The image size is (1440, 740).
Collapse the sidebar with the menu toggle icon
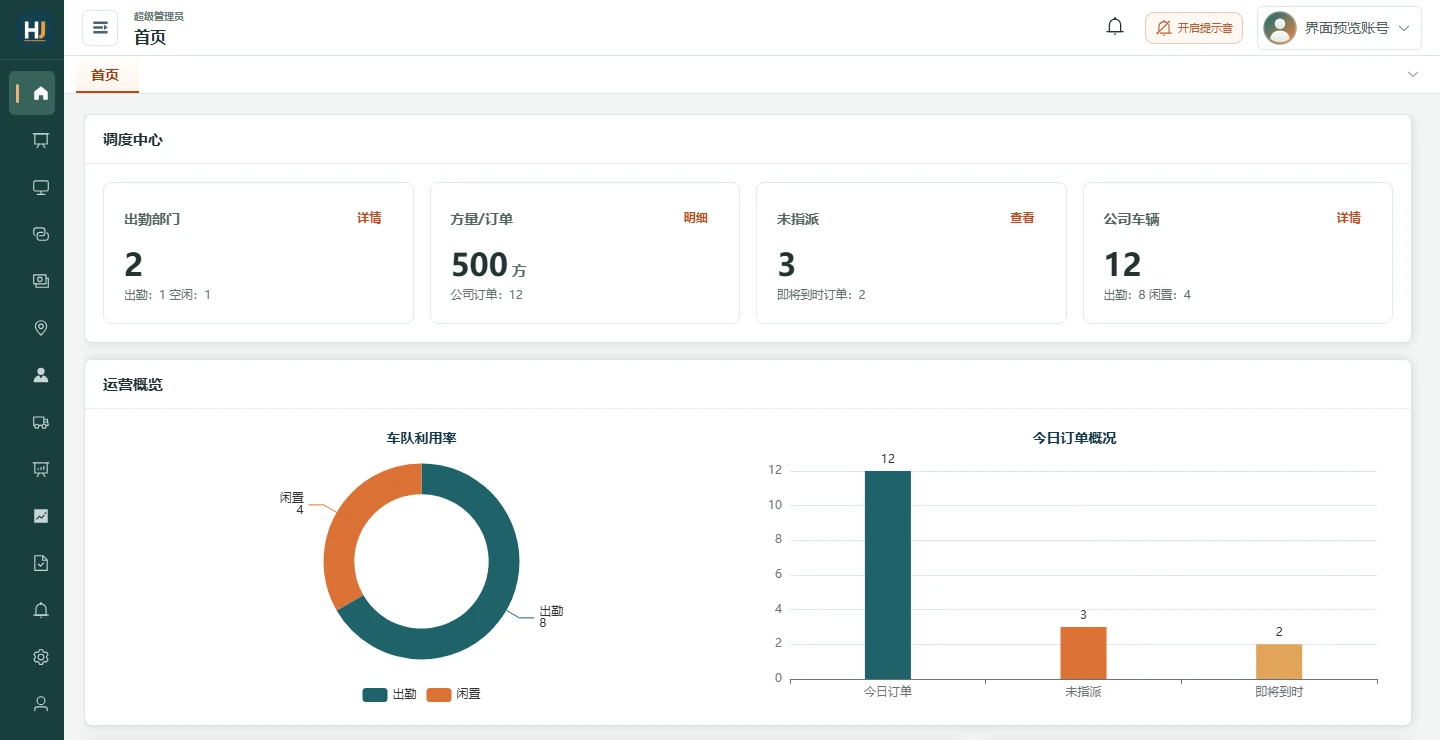pyautogui.click(x=100, y=28)
